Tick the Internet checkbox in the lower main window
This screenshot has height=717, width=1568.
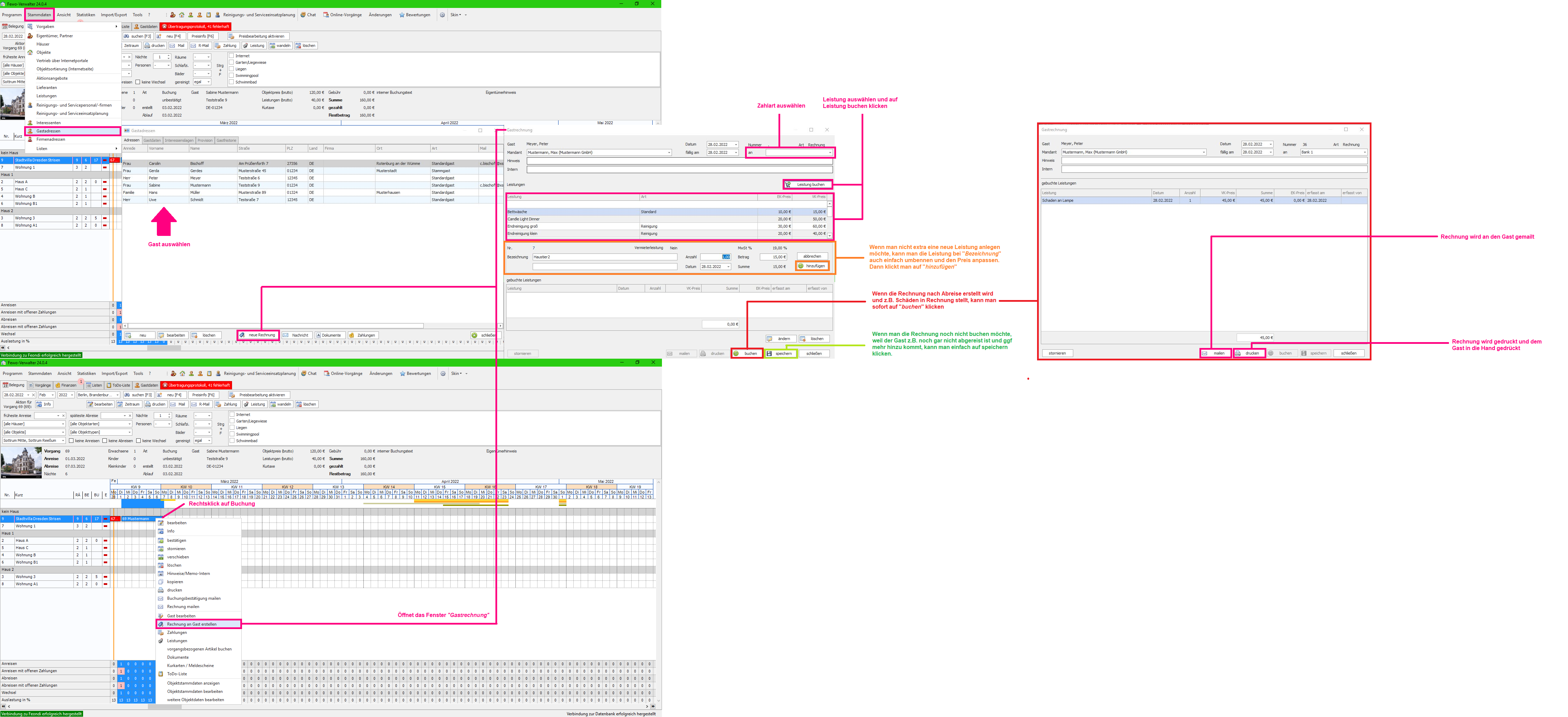pyautogui.click(x=232, y=415)
